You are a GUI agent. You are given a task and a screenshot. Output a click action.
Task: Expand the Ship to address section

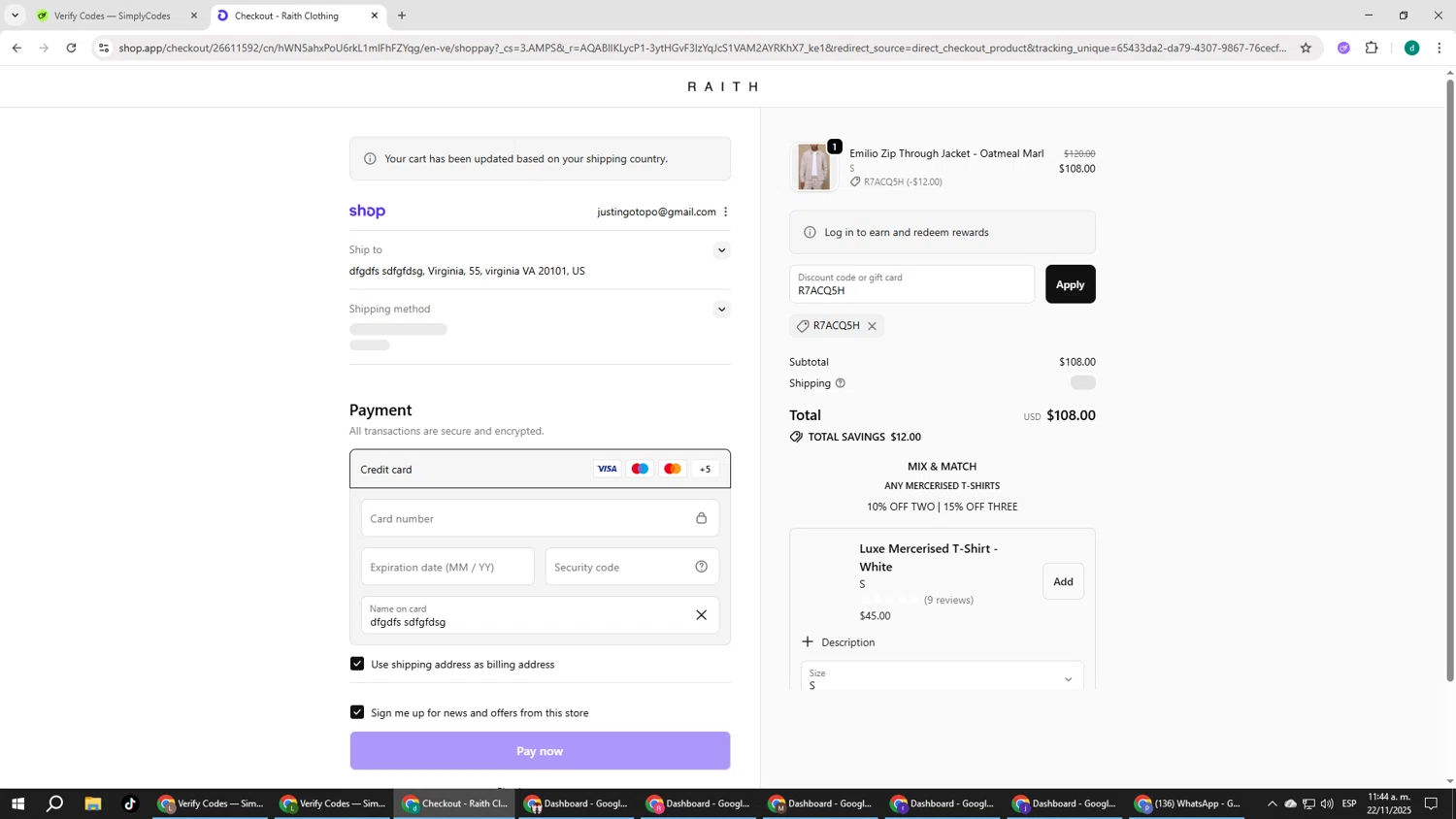pyautogui.click(x=721, y=250)
